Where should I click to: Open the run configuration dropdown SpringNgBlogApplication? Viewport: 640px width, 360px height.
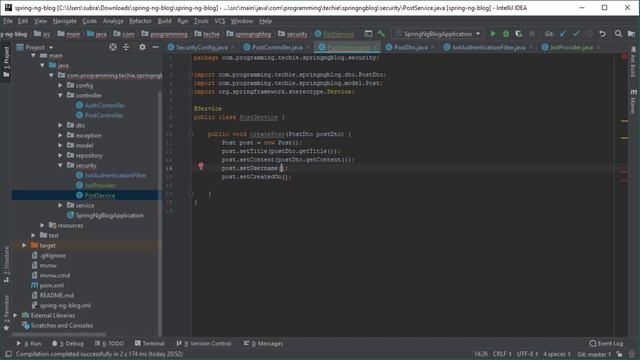438,34
